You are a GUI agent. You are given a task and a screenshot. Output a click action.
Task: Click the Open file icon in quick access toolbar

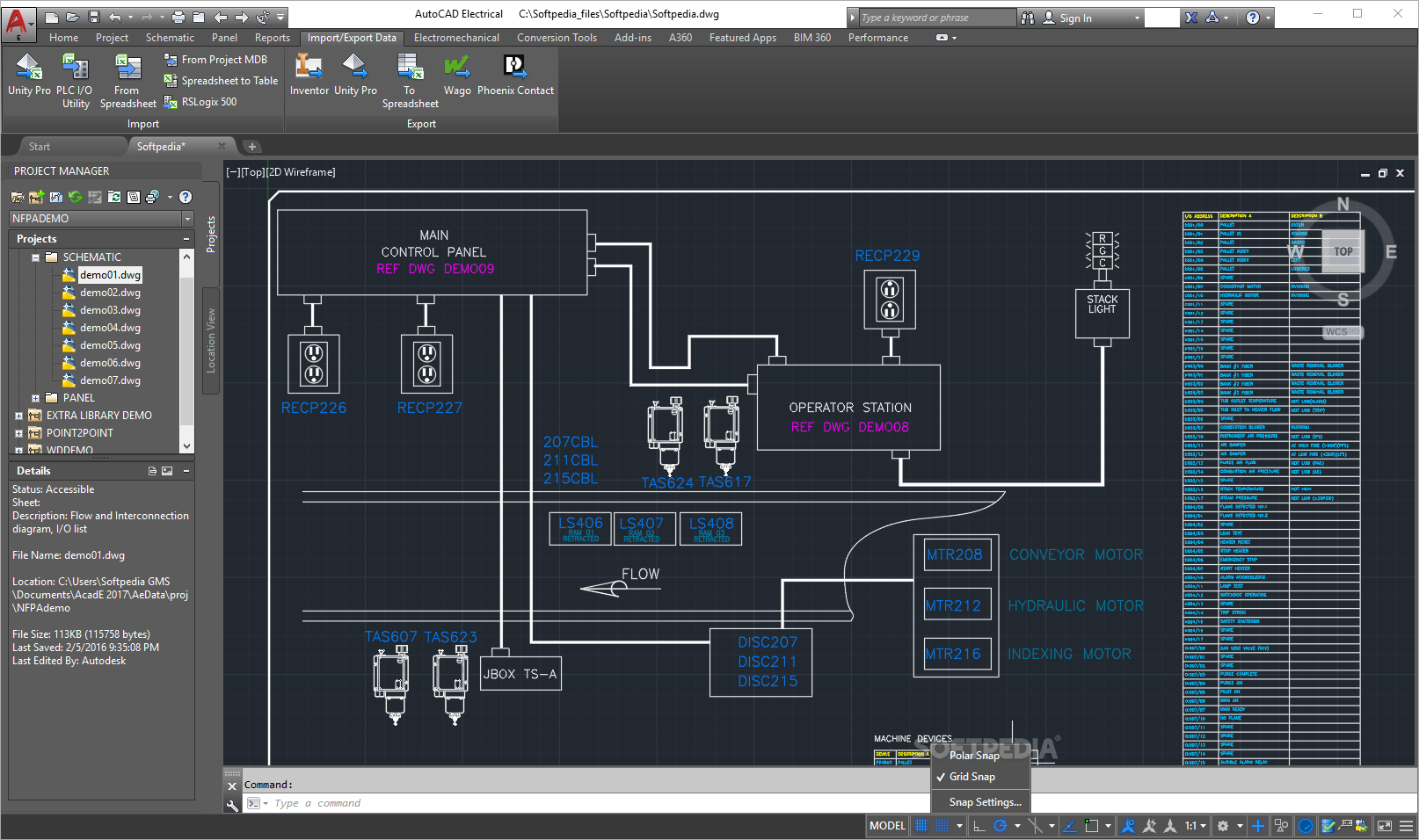73,17
